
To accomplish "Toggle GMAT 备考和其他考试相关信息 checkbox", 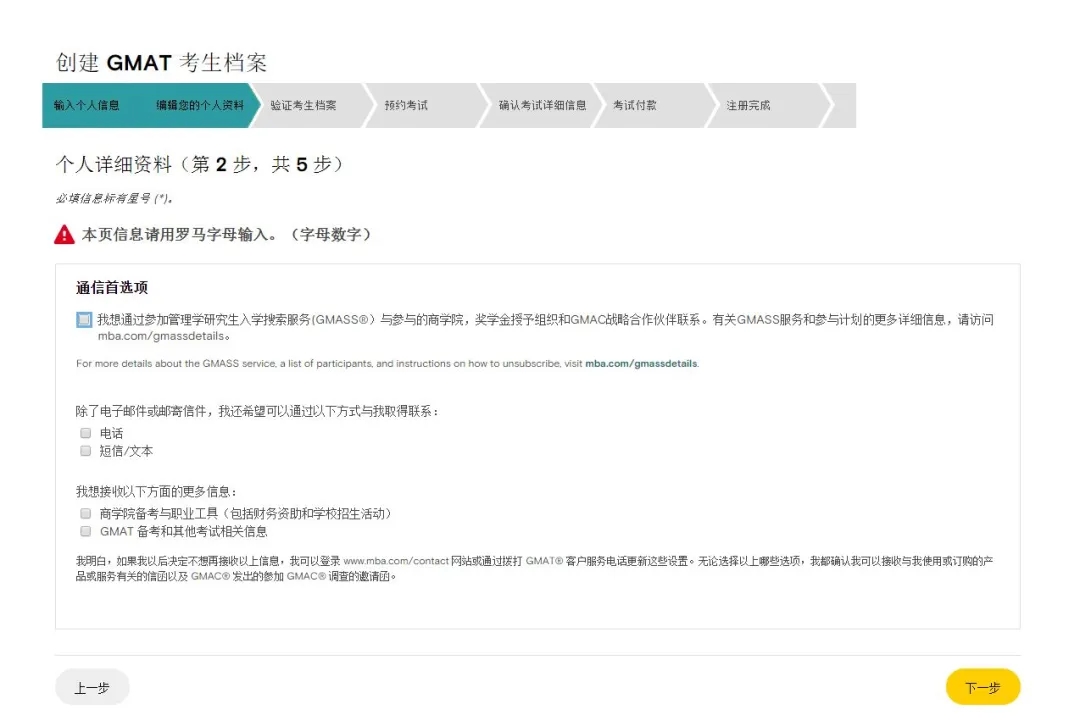I will [85, 532].
